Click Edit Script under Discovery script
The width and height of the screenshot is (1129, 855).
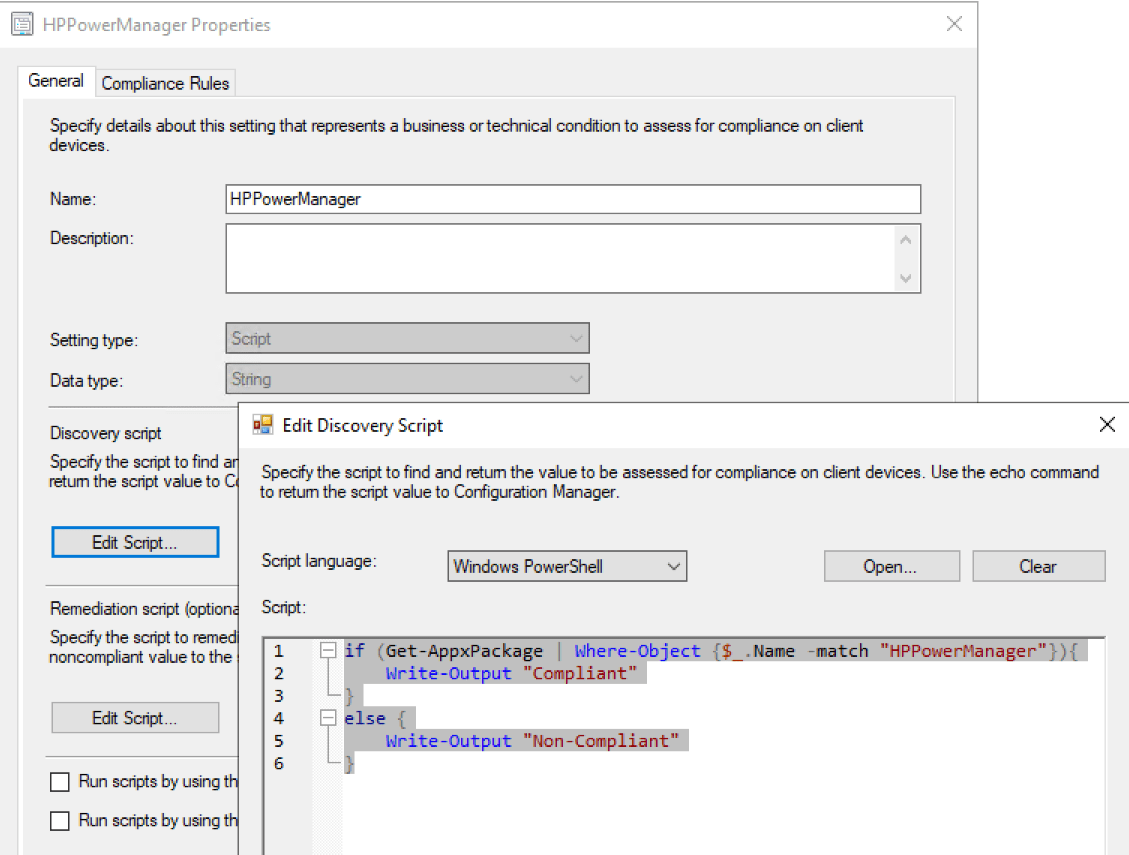135,541
